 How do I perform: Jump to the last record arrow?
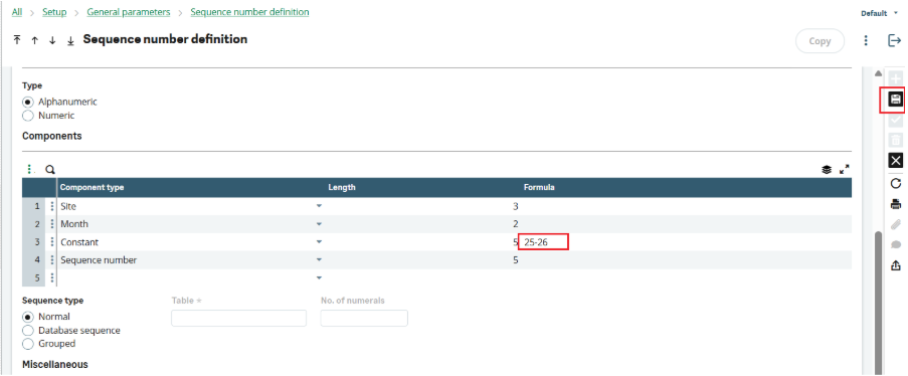70,41
